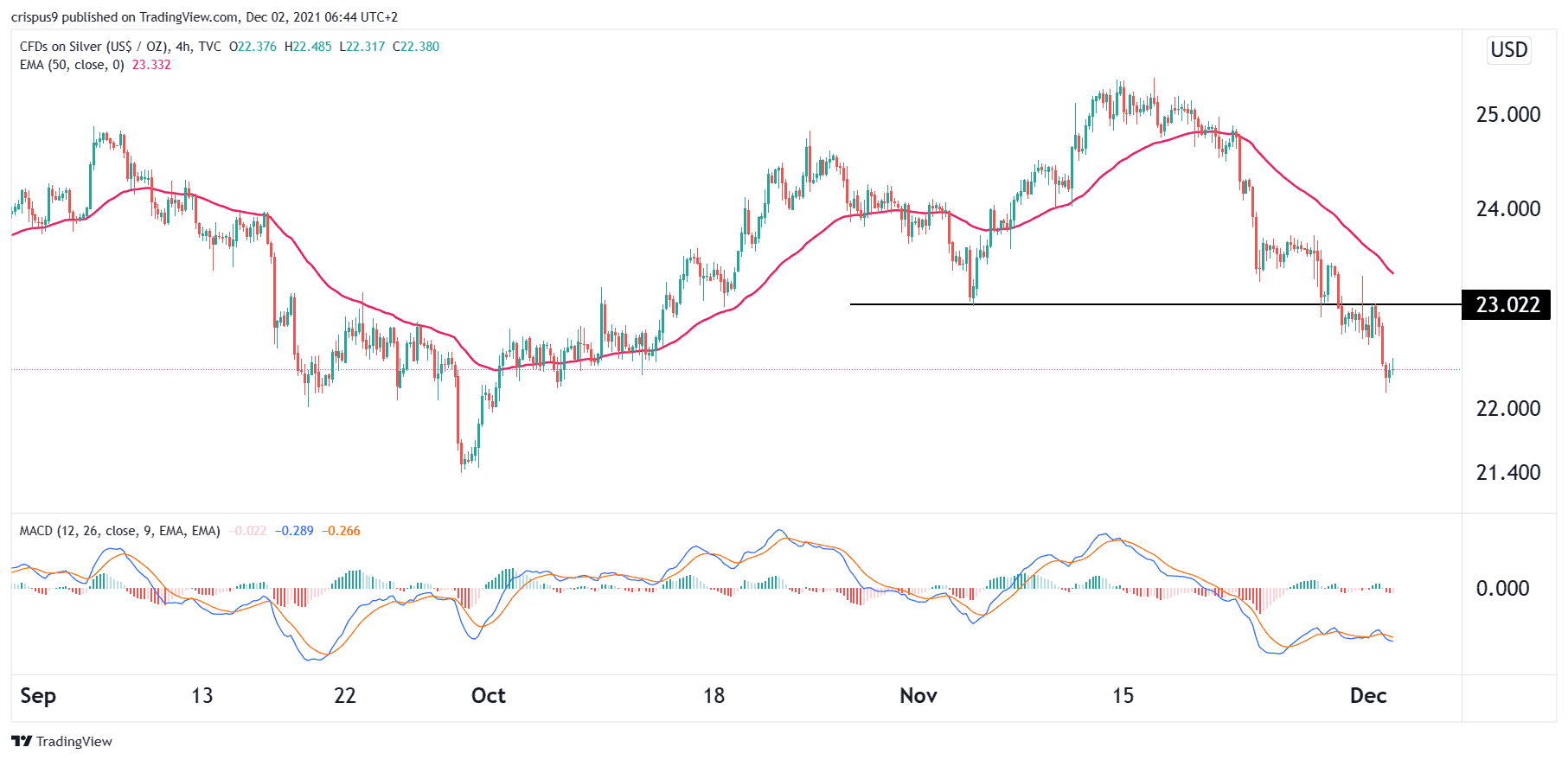Click the TradingView text in the footer
The image size is (1568, 760).
coord(74,742)
